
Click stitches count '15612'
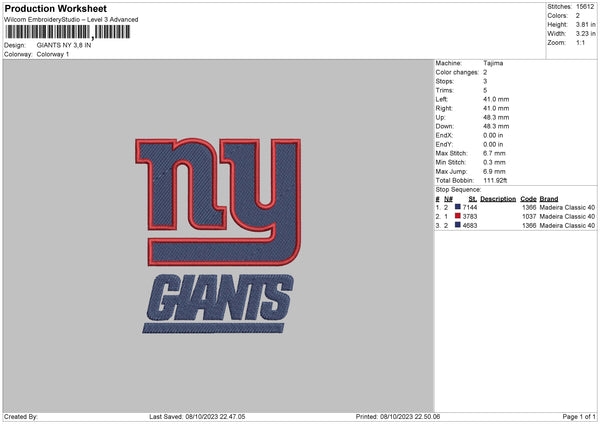coord(585,7)
